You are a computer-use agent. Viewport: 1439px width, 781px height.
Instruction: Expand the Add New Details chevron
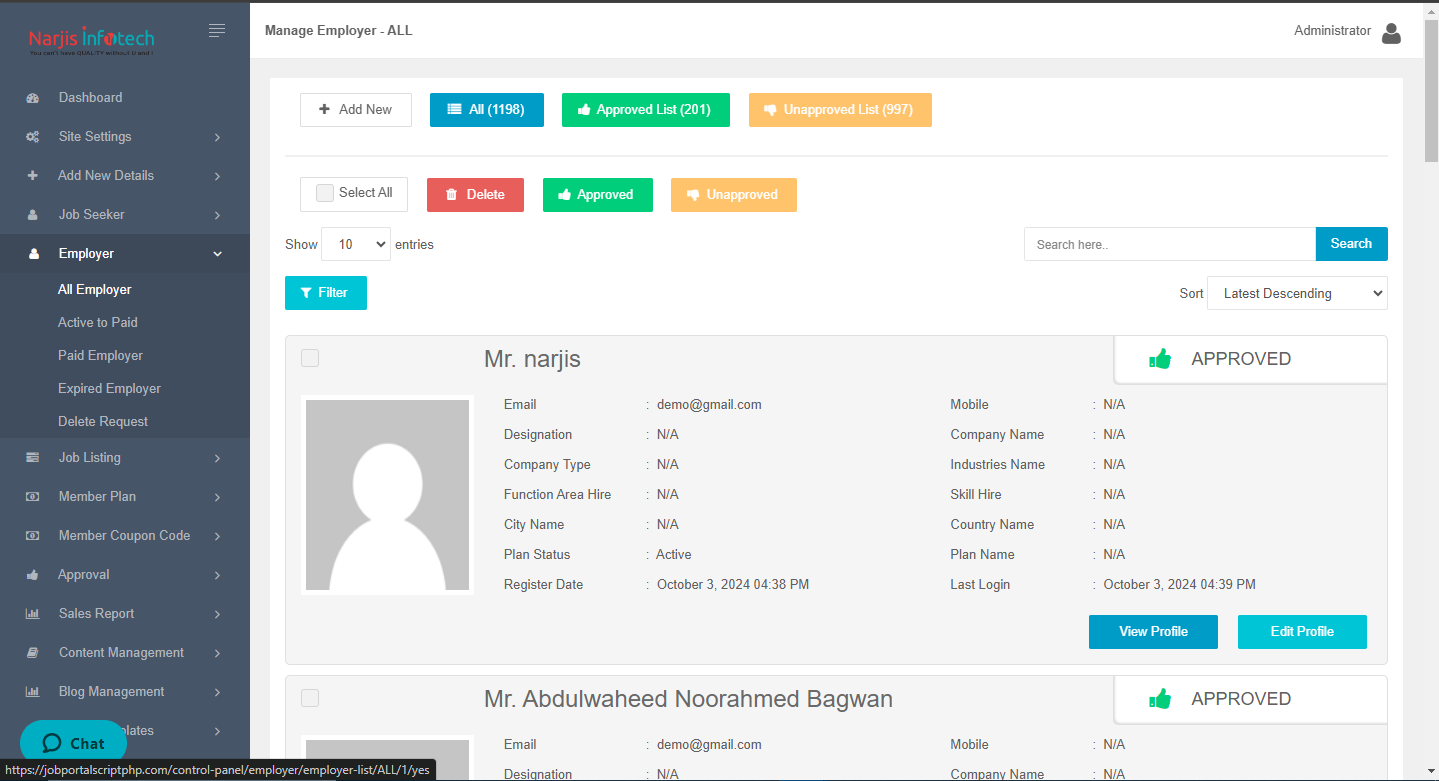217,176
